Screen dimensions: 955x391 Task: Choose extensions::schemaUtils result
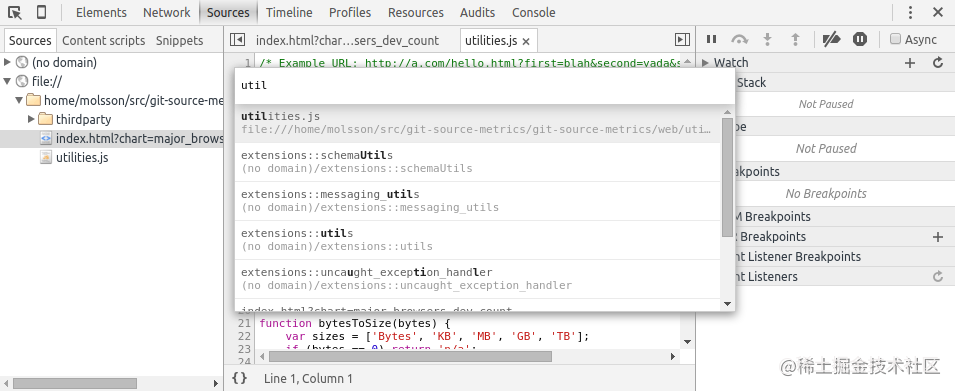coord(478,162)
